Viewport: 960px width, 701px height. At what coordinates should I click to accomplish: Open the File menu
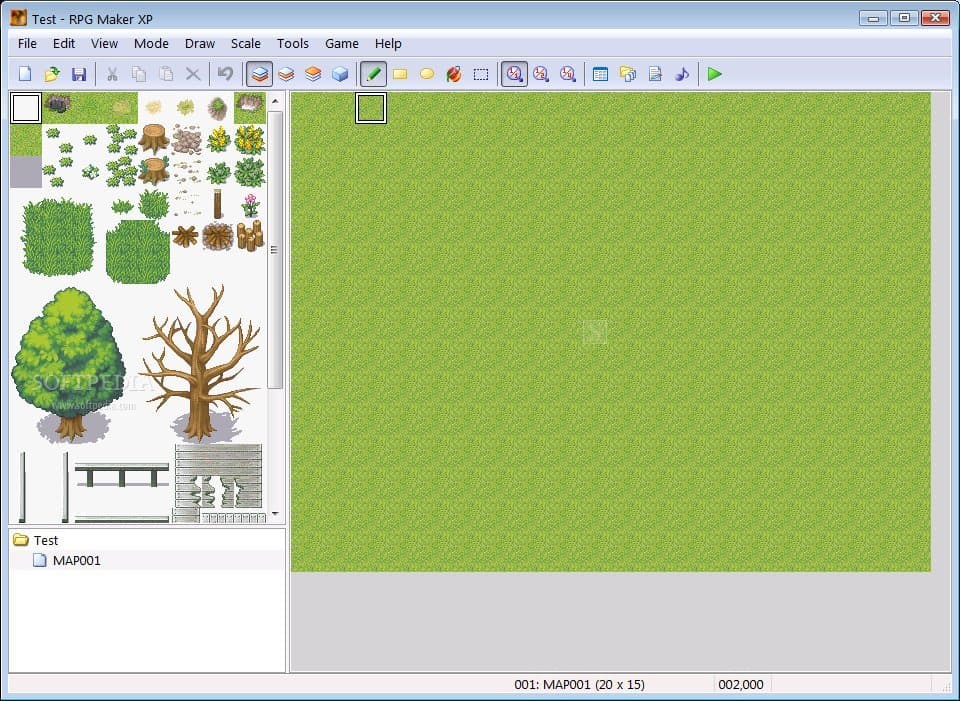pos(27,43)
